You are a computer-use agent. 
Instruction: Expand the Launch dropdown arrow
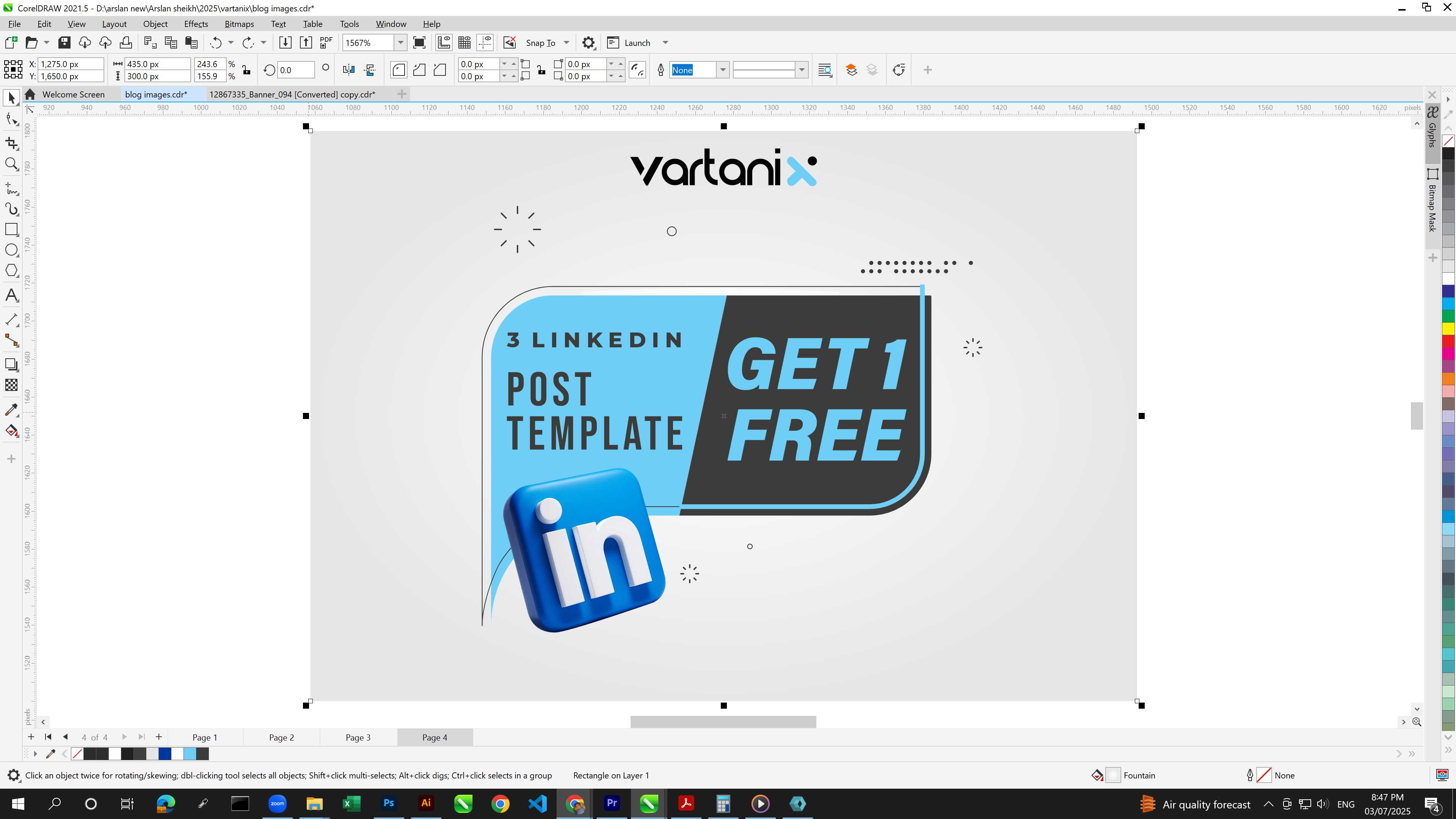tap(665, 42)
